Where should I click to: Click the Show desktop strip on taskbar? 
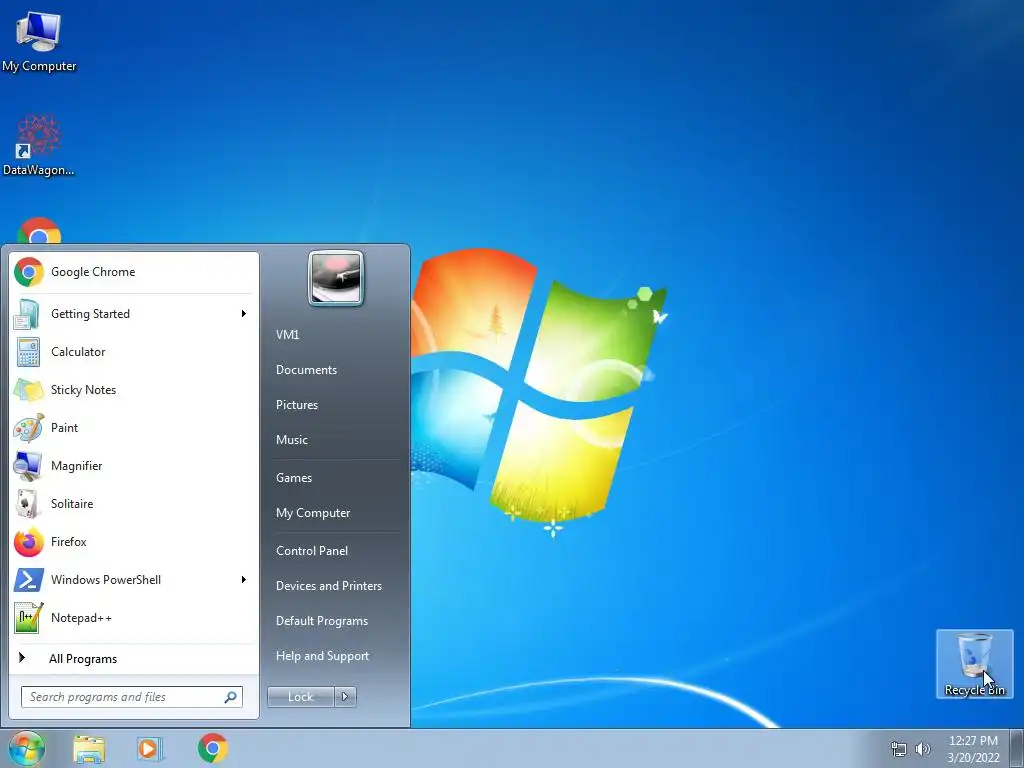tap(1017, 749)
